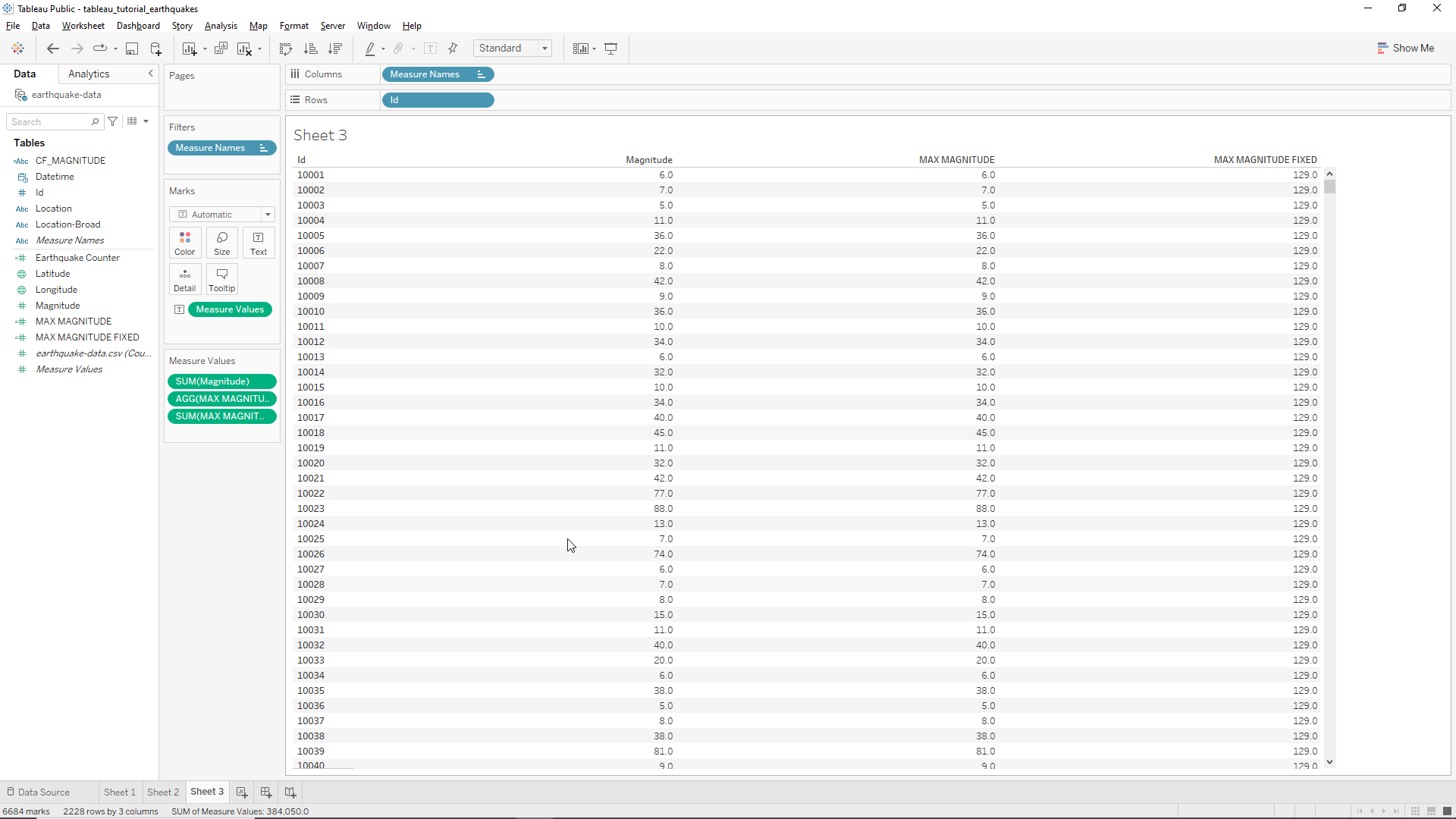Open the File menu
Screen dimensions: 1456x819
pos(13,26)
